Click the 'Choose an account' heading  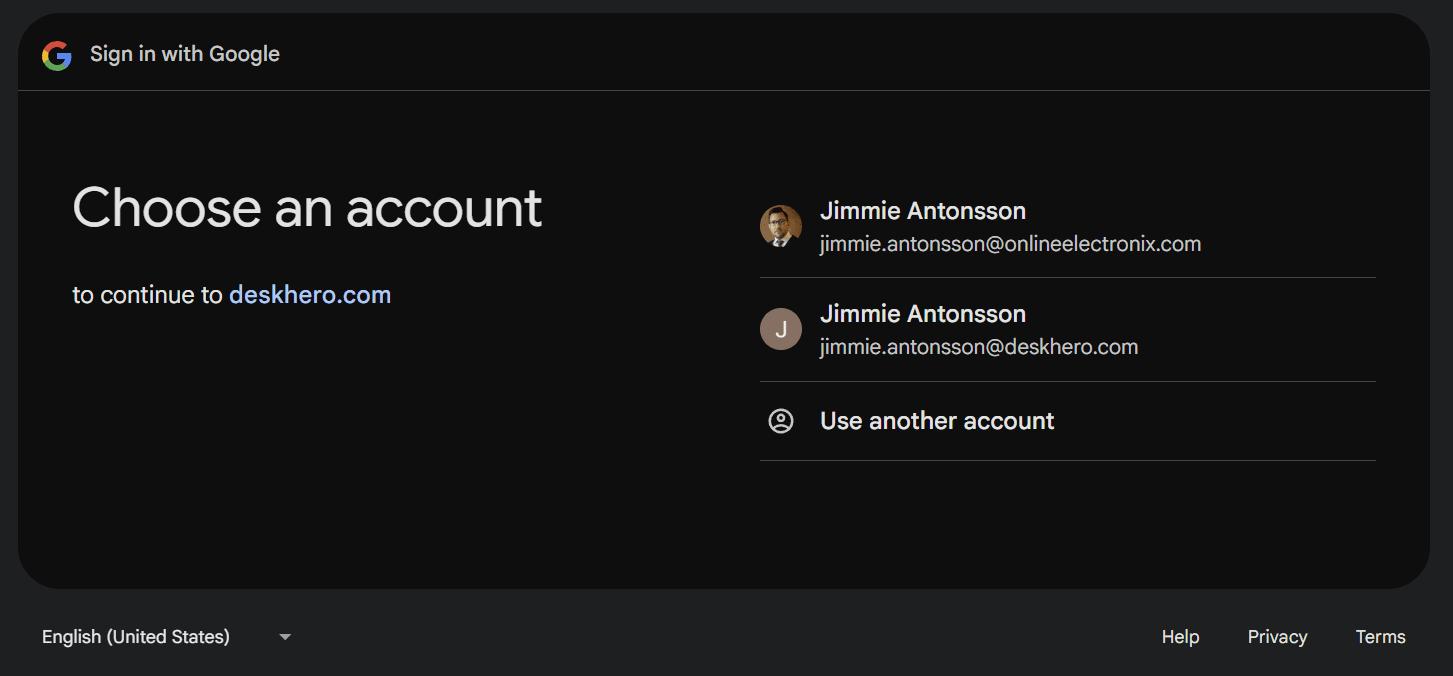307,208
